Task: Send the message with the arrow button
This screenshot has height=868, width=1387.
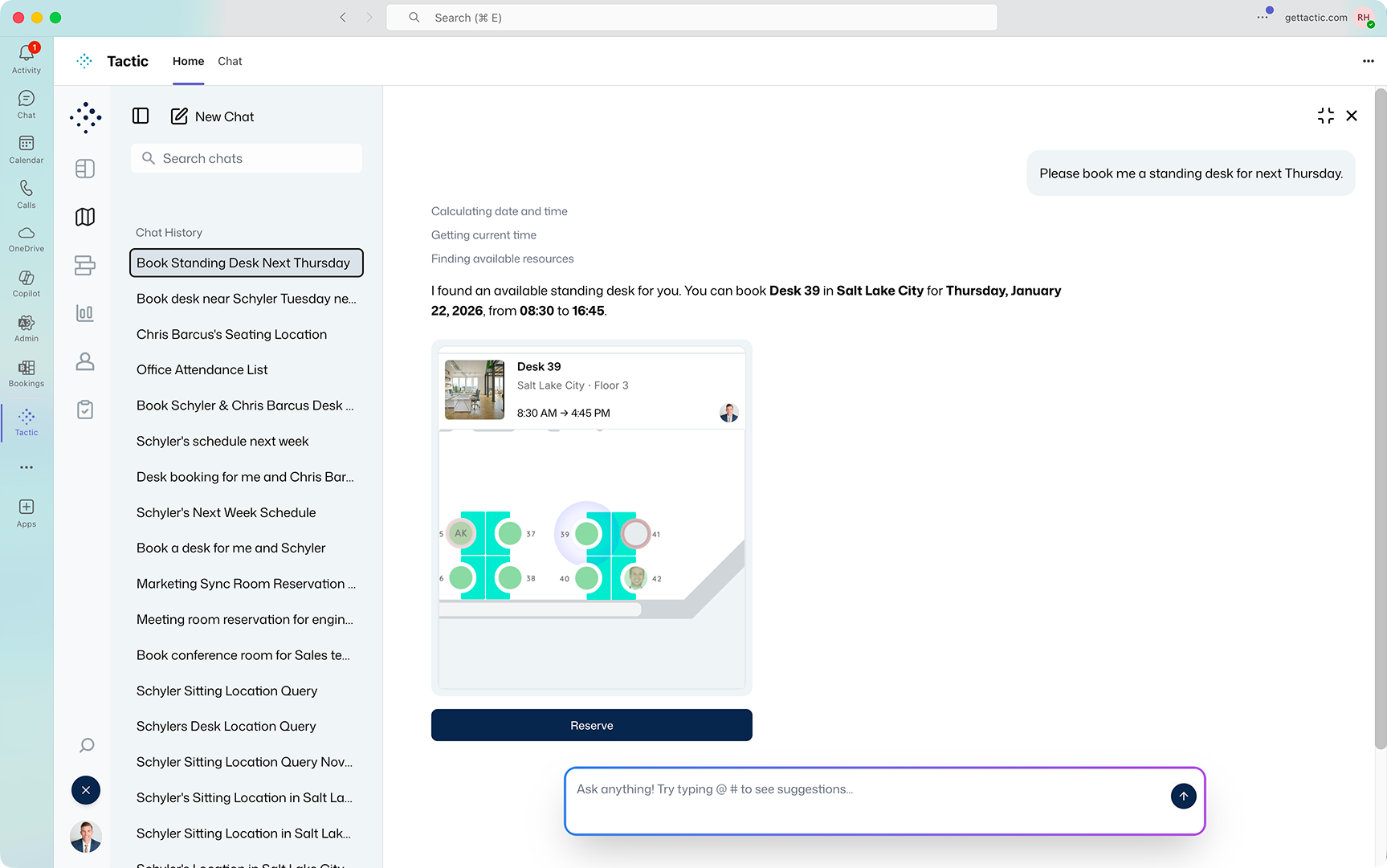Action: click(1183, 796)
